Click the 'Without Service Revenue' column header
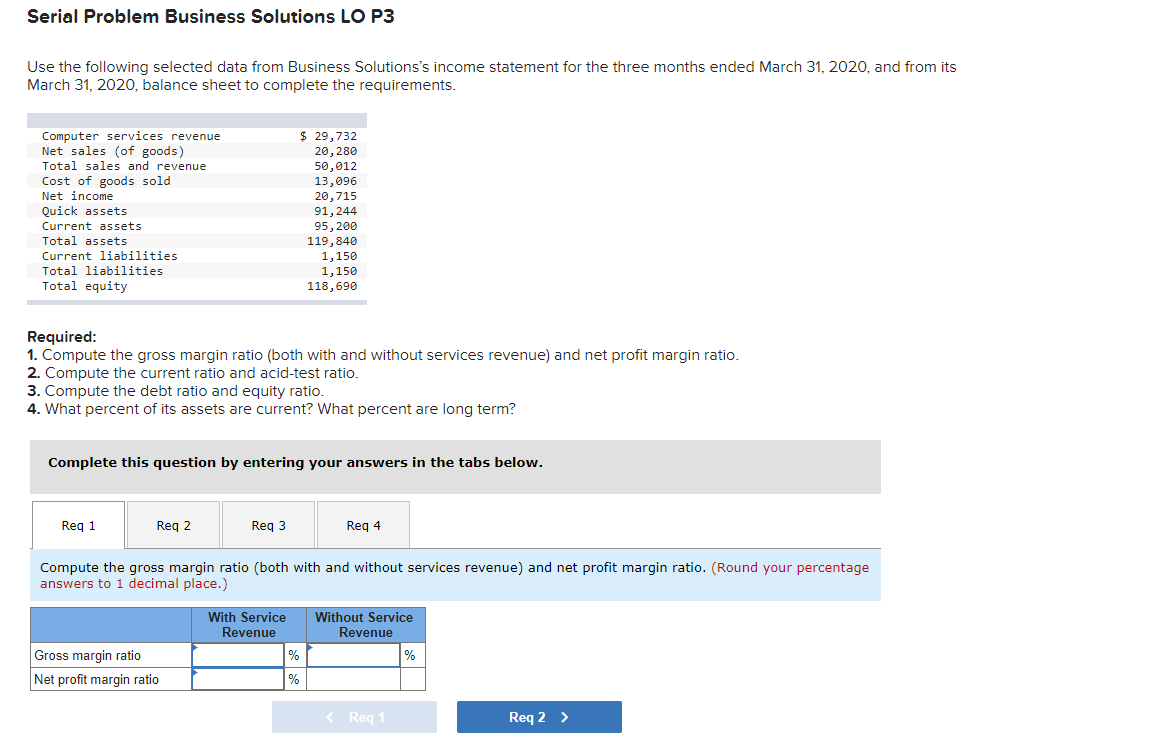 tap(365, 624)
